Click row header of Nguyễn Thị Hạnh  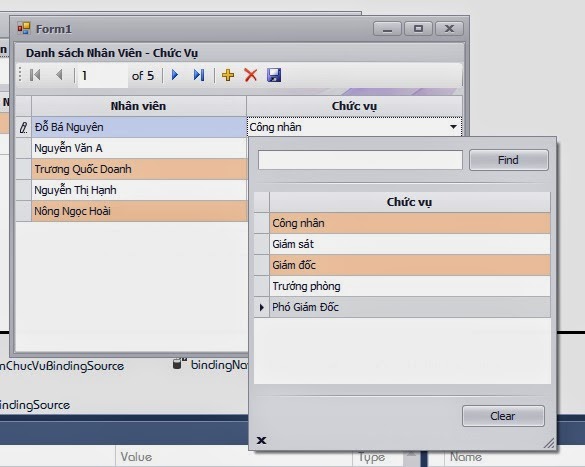(x=24, y=190)
